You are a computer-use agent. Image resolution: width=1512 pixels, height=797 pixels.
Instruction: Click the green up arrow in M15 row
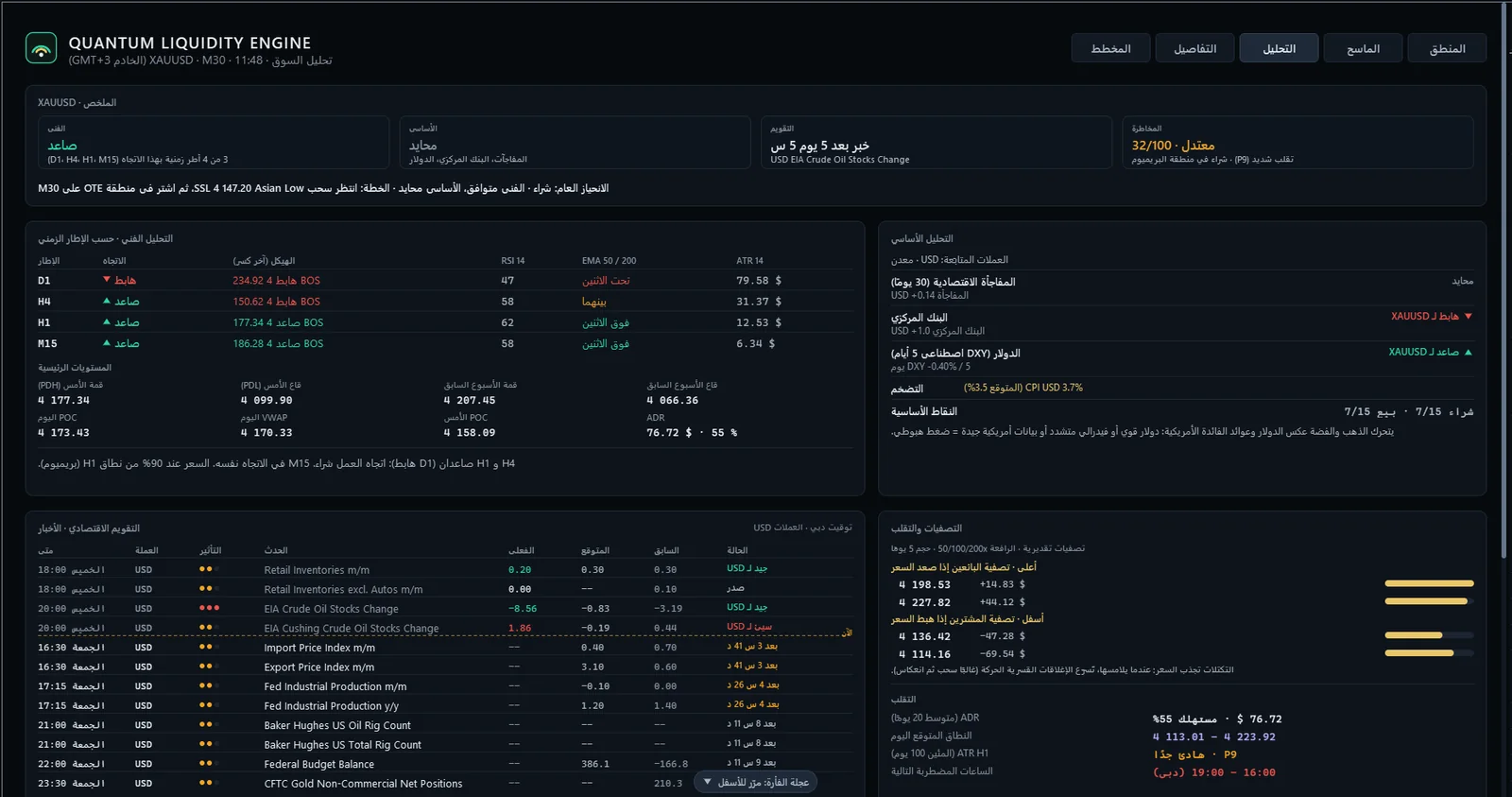pyautogui.click(x=107, y=343)
